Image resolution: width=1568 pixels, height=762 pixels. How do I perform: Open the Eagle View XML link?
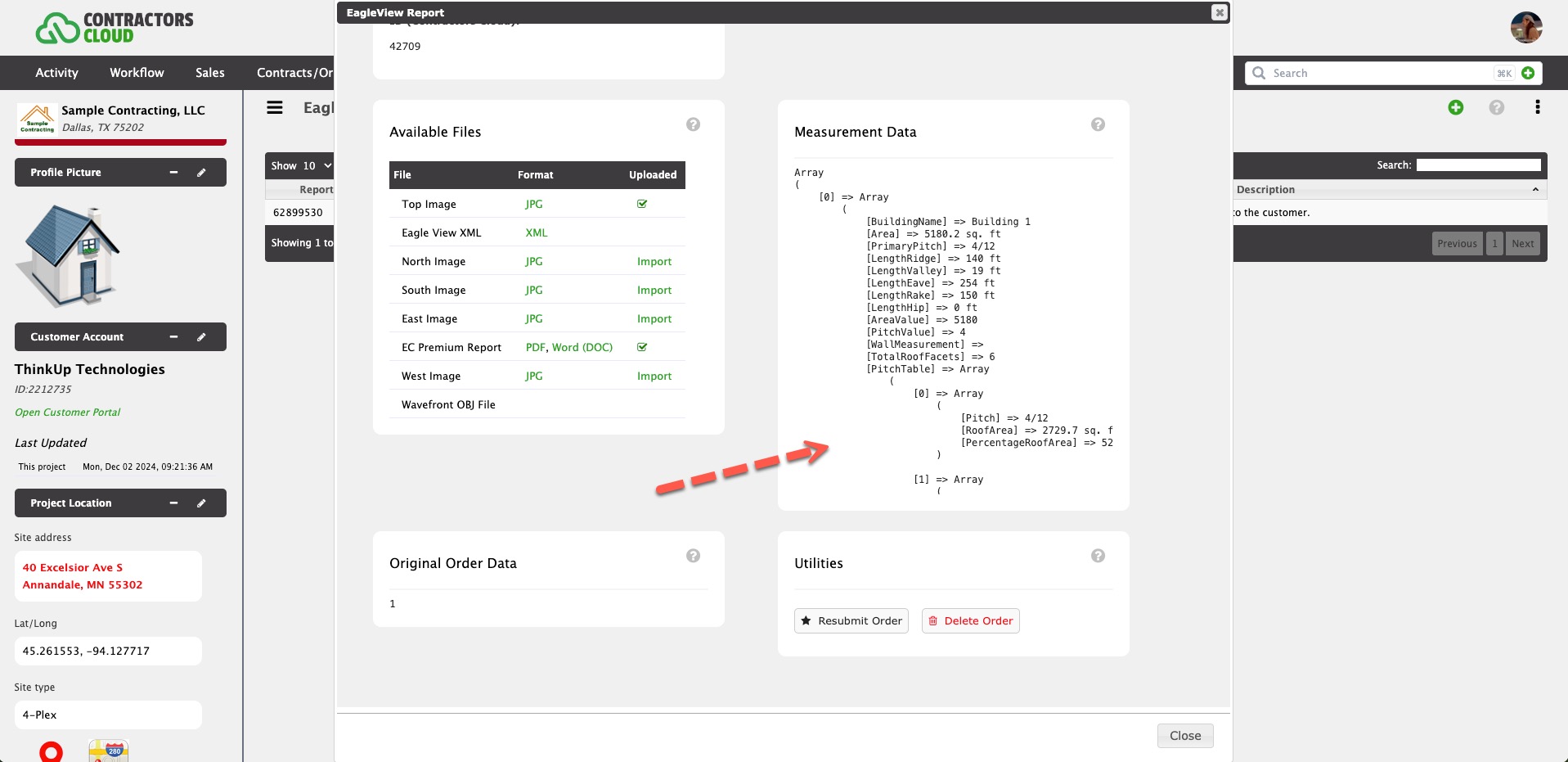[537, 233]
